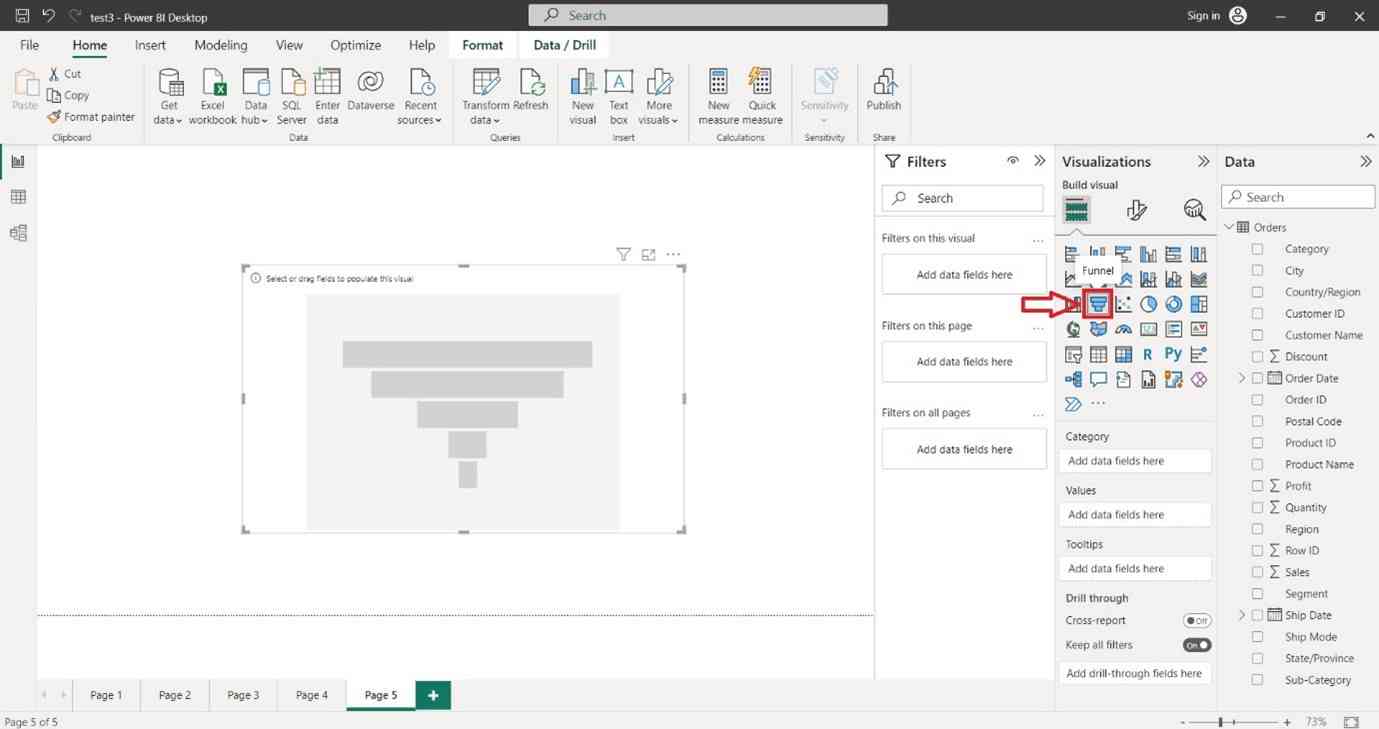Click the Publish button
The width and height of the screenshot is (1379, 729).
coord(883,95)
